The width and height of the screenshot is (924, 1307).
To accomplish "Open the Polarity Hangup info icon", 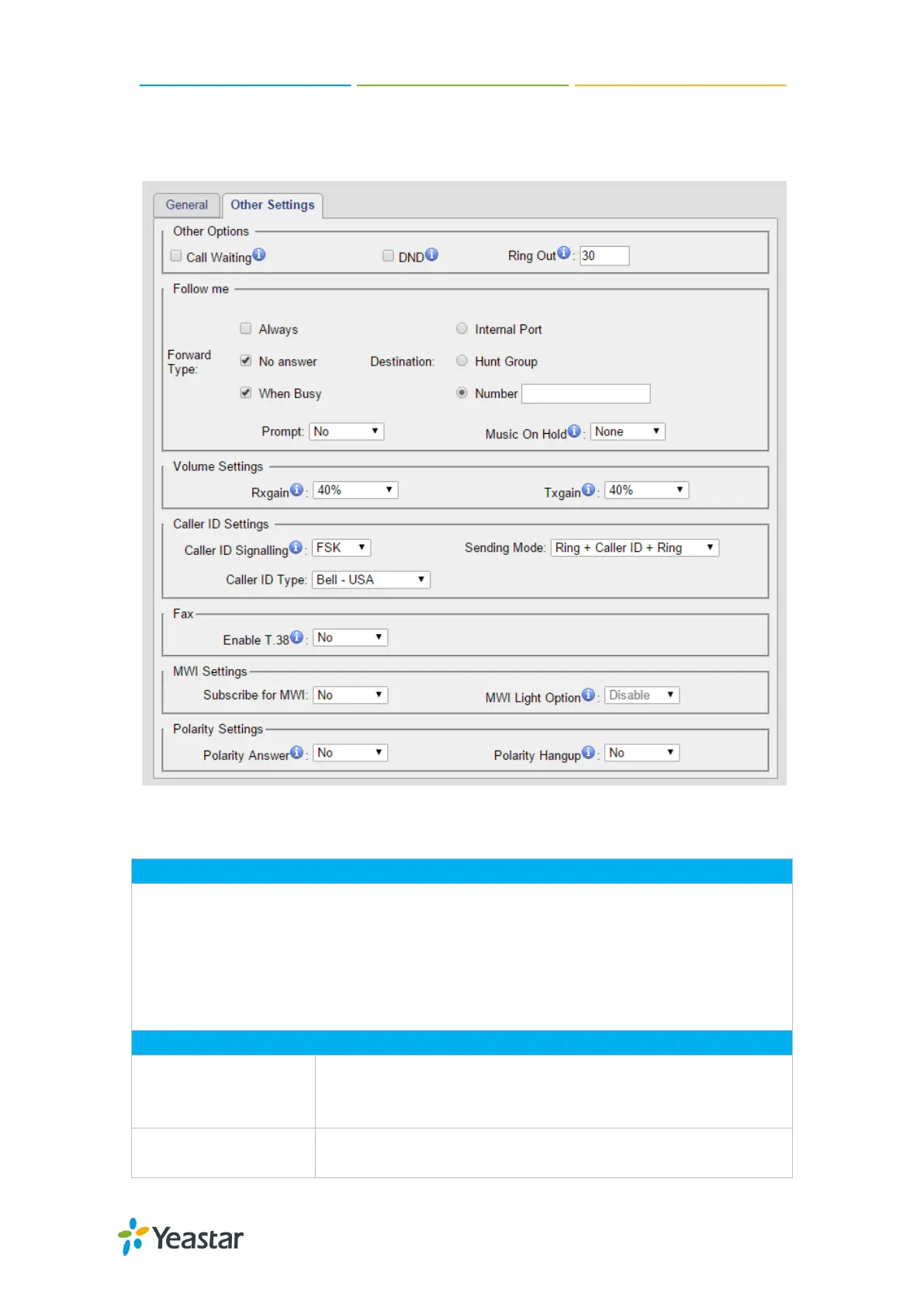I will [x=588, y=752].
